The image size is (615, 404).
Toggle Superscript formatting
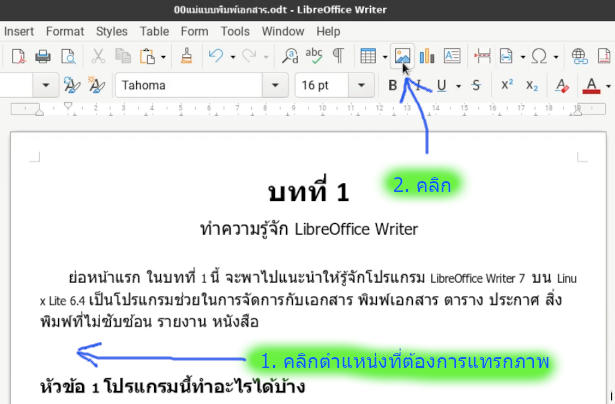pos(507,85)
